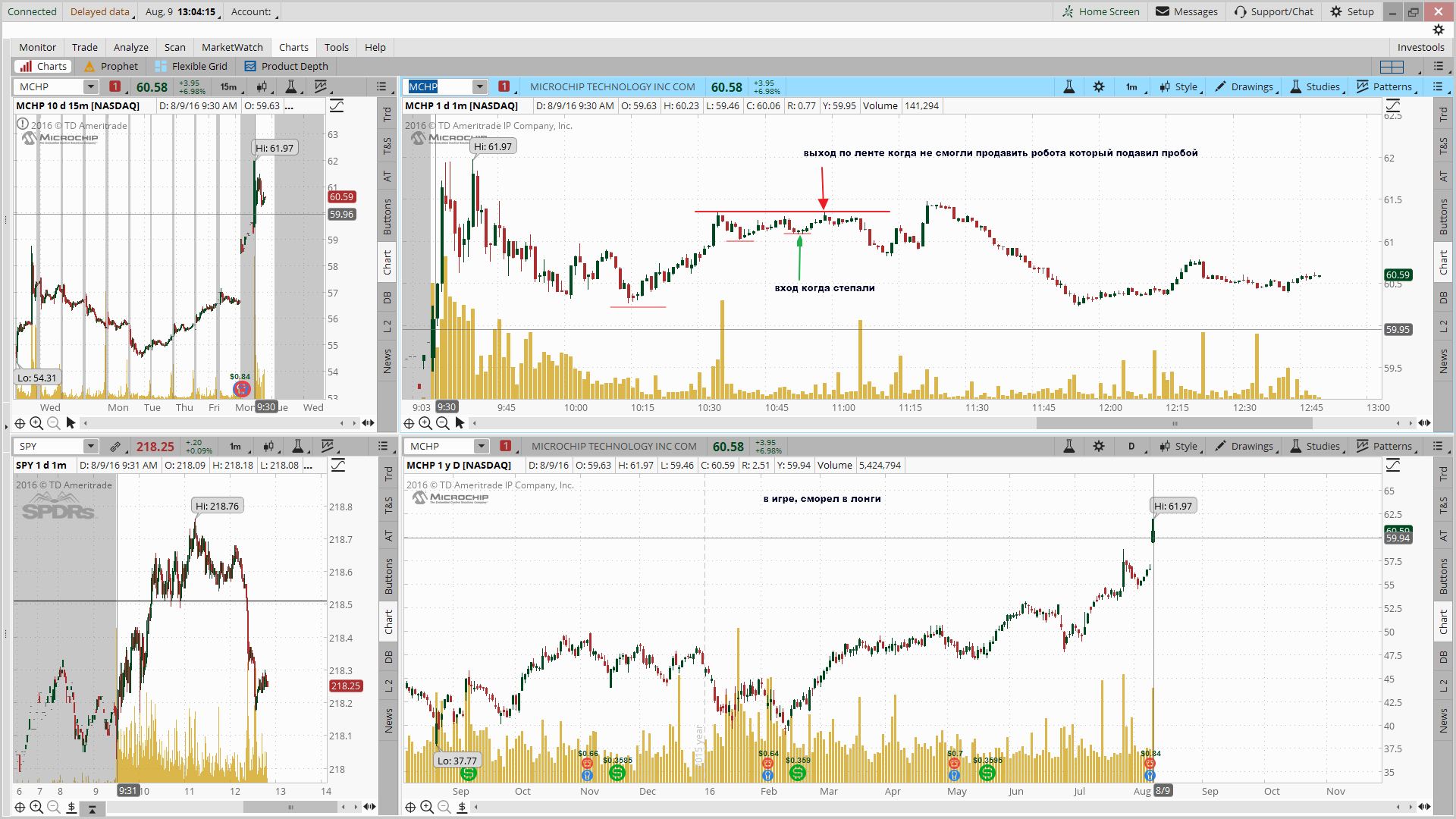Expand the symbol dropdown in top-left MCHP chart
The image size is (1456, 819).
point(91,86)
